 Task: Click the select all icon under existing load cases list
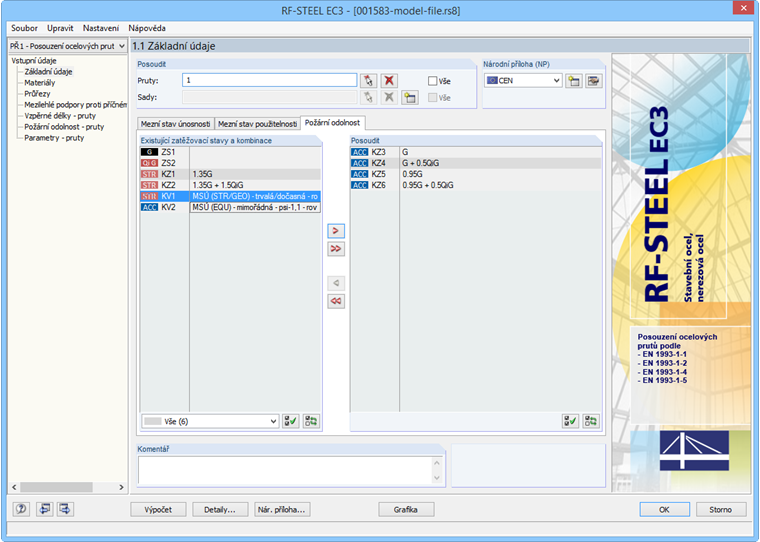291,421
